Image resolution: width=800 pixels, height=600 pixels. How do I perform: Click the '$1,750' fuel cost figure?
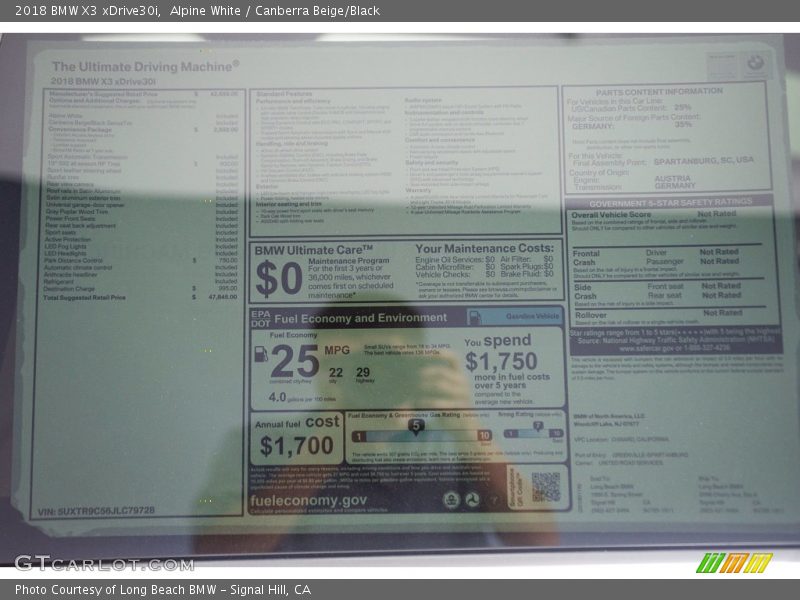(501, 362)
